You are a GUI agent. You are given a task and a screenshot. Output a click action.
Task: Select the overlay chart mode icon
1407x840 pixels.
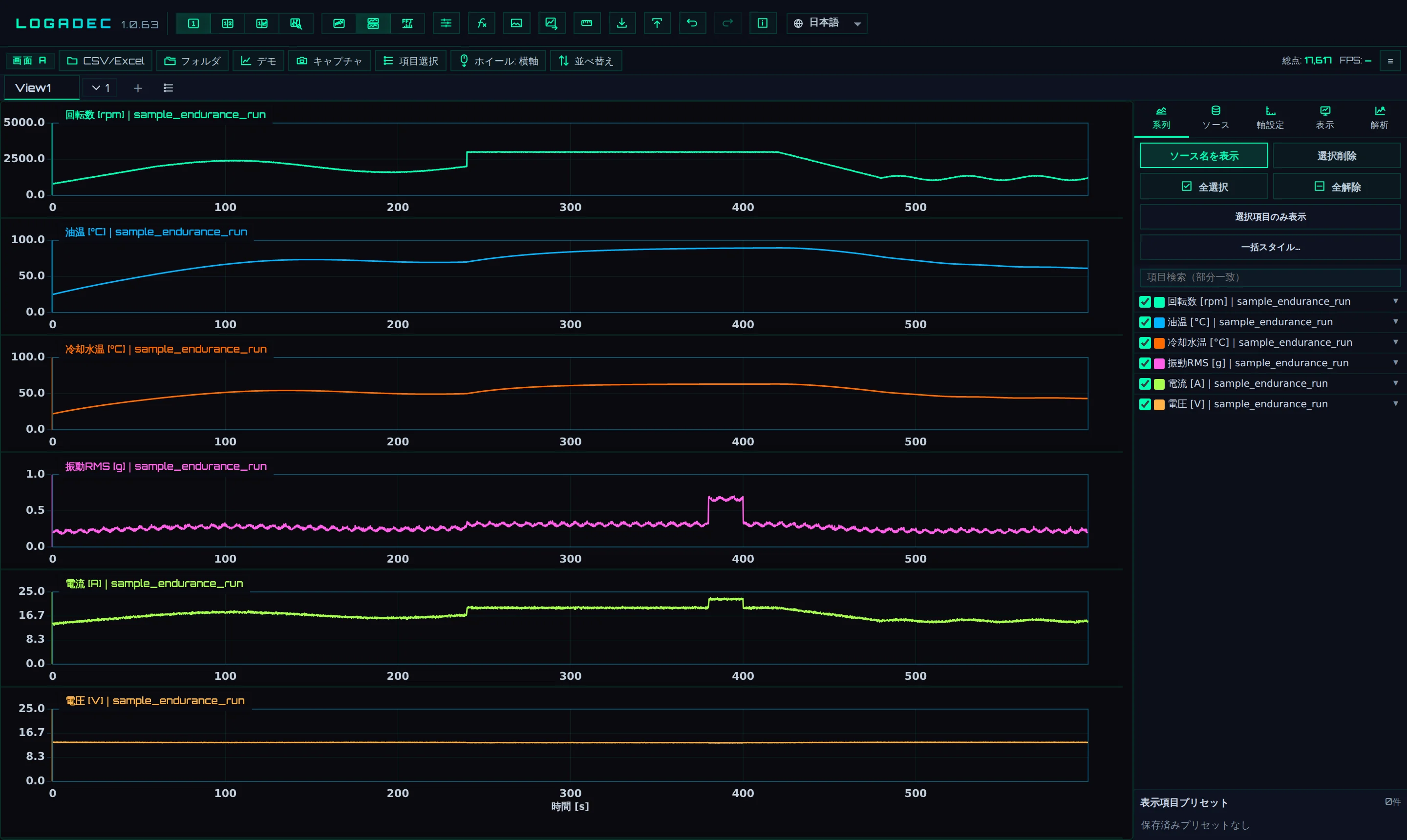tap(339, 23)
